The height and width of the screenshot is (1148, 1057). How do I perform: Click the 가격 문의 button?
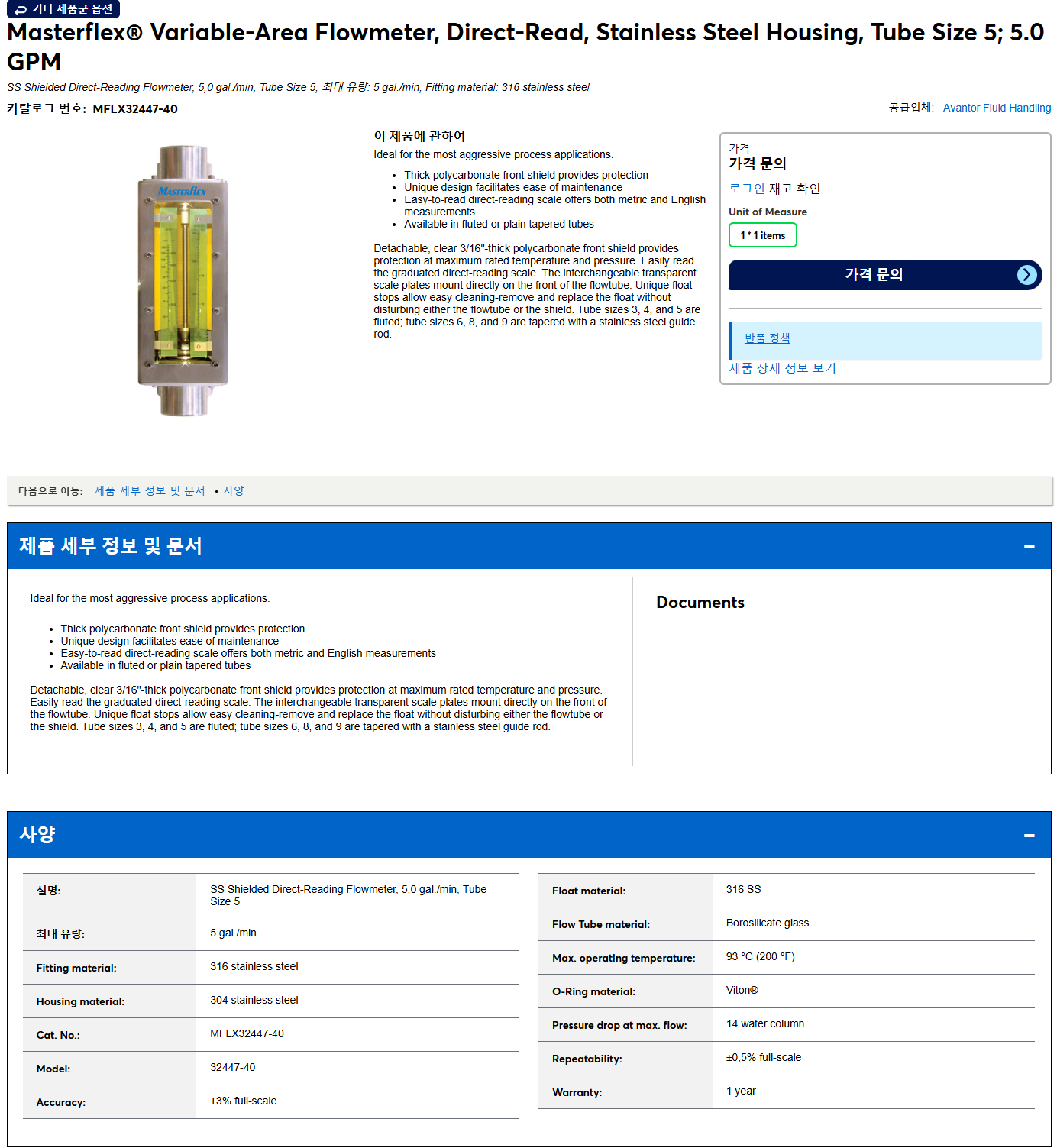(x=885, y=275)
